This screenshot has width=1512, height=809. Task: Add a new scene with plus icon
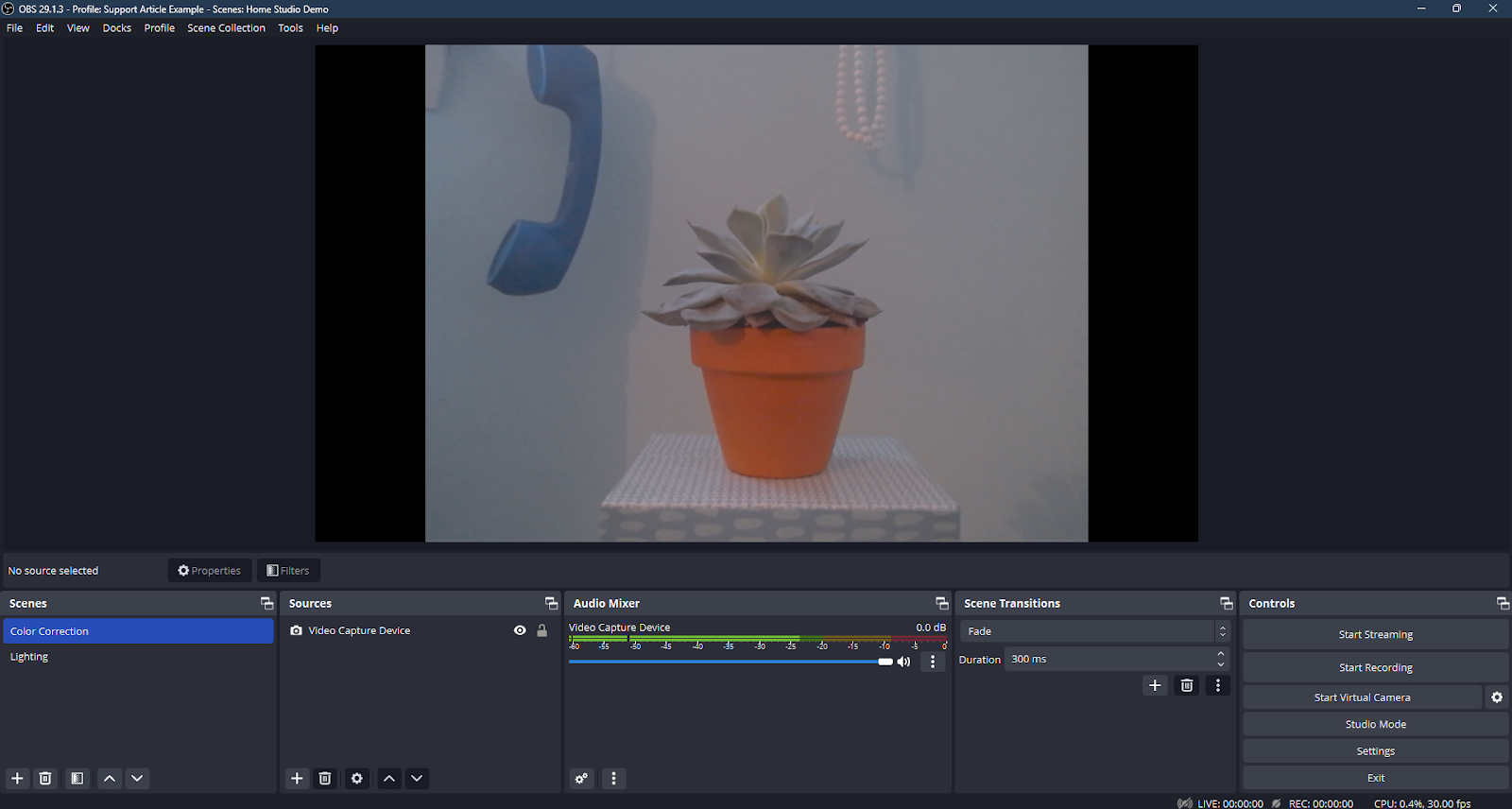[17, 779]
